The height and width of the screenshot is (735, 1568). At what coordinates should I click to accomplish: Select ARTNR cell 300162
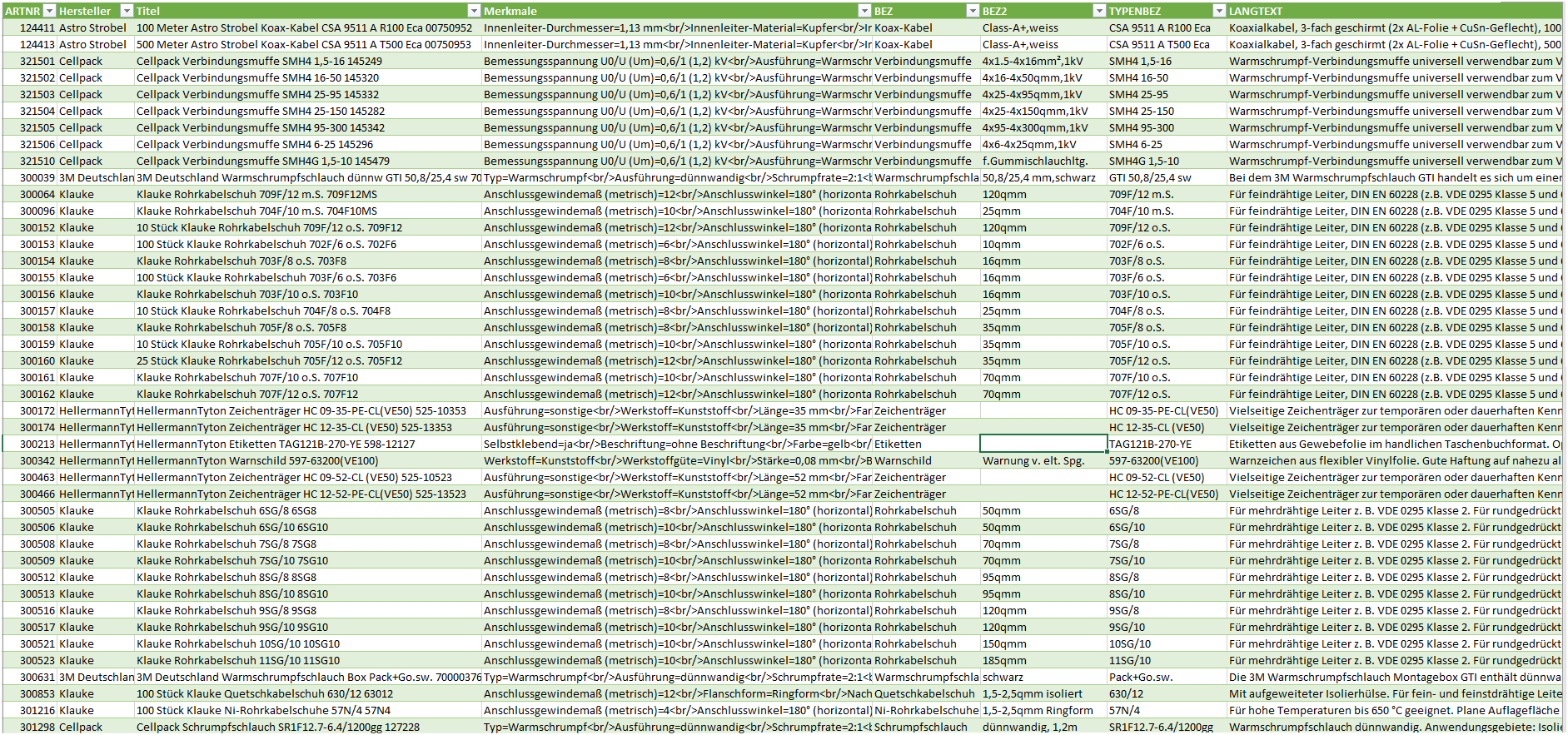[x=30, y=394]
